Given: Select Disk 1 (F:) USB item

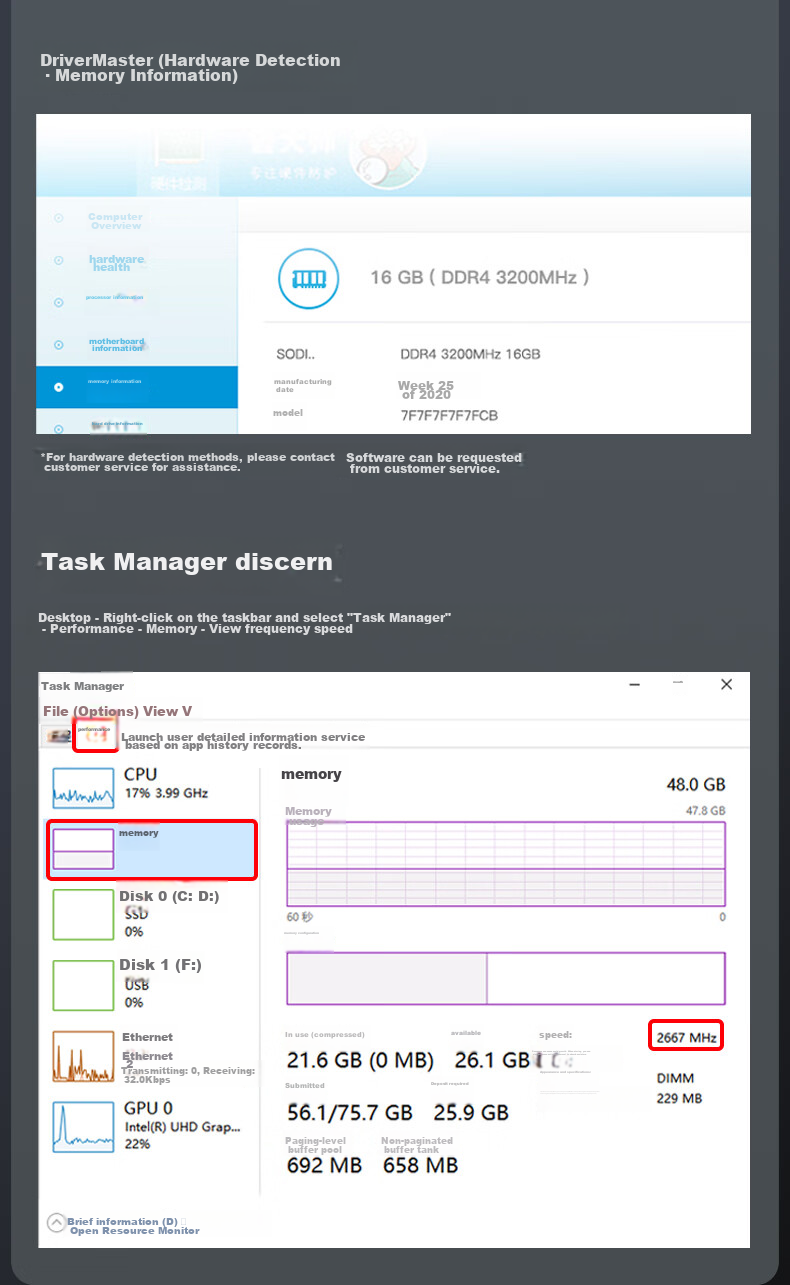Looking at the screenshot, I should 151,984.
